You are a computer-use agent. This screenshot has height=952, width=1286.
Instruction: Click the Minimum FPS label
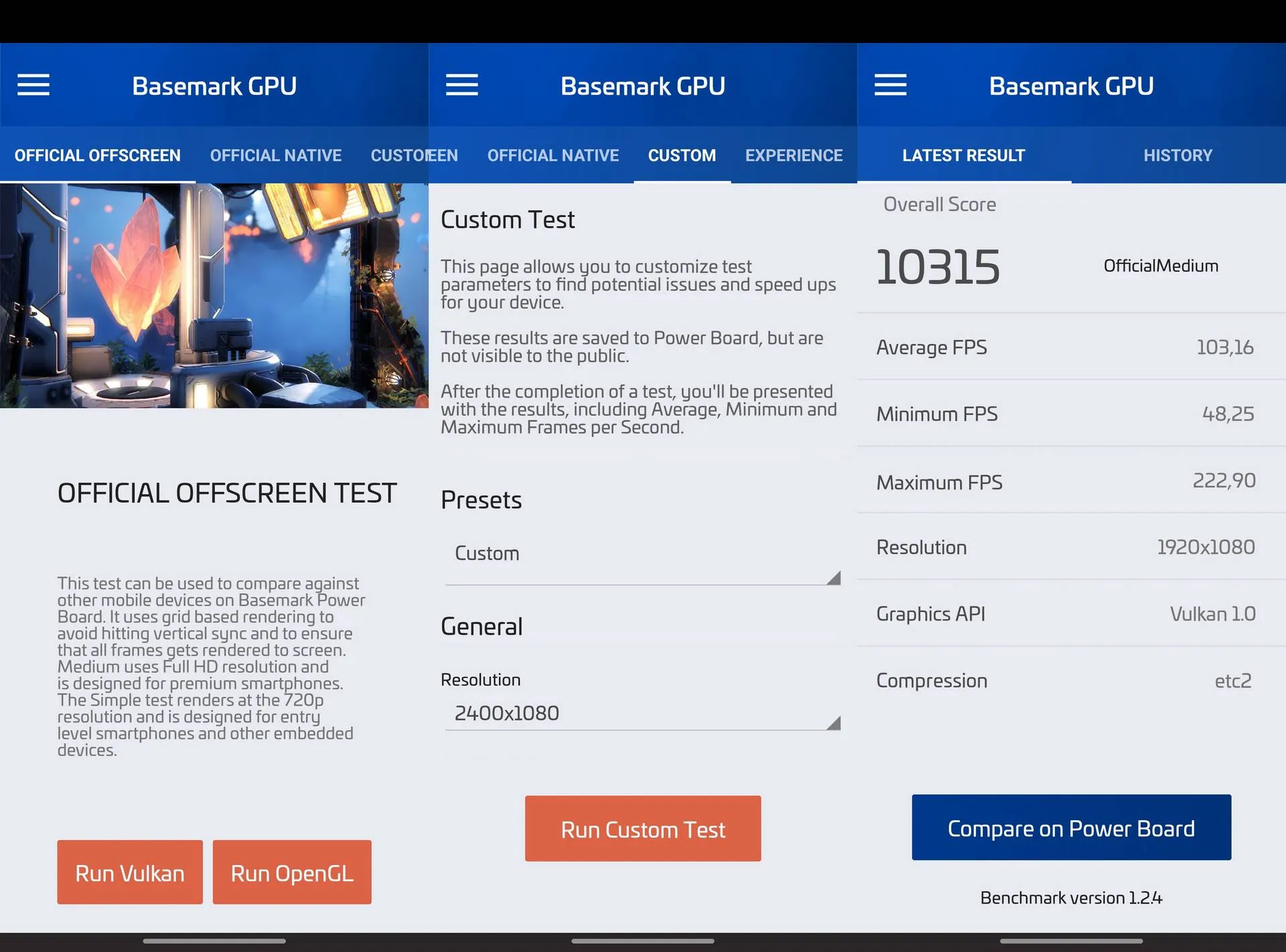point(937,414)
